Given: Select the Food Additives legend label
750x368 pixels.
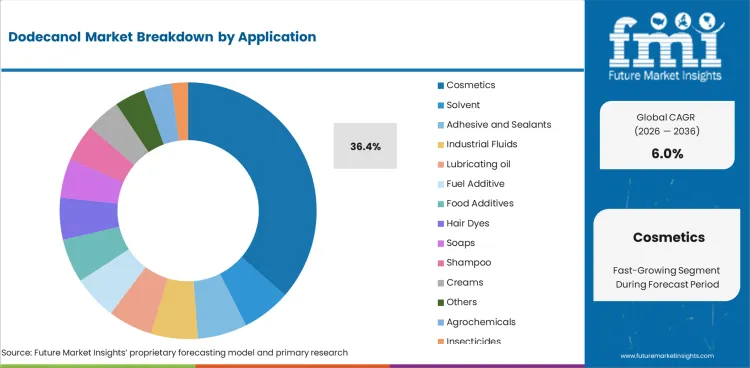Looking at the screenshot, I should pos(480,203).
